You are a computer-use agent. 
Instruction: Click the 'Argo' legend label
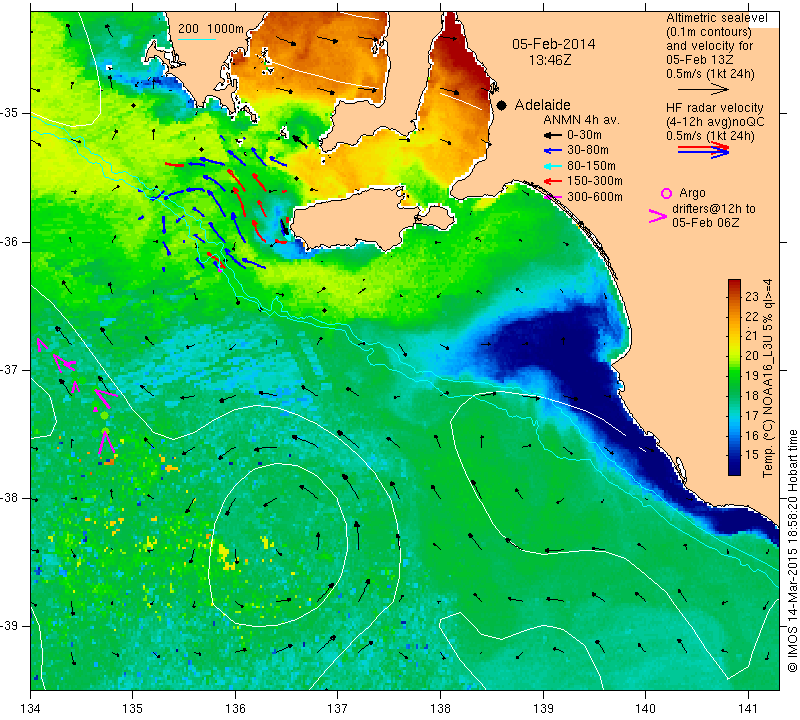pos(692,193)
